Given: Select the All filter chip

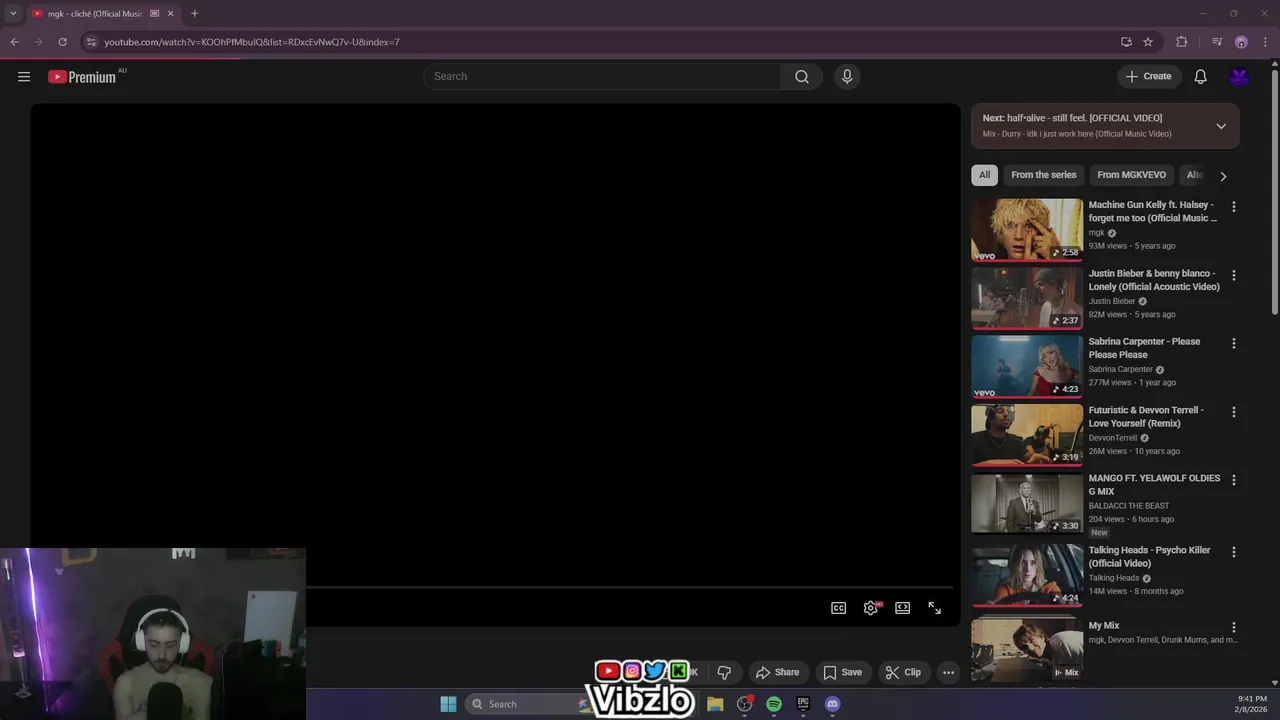Looking at the screenshot, I should [984, 175].
